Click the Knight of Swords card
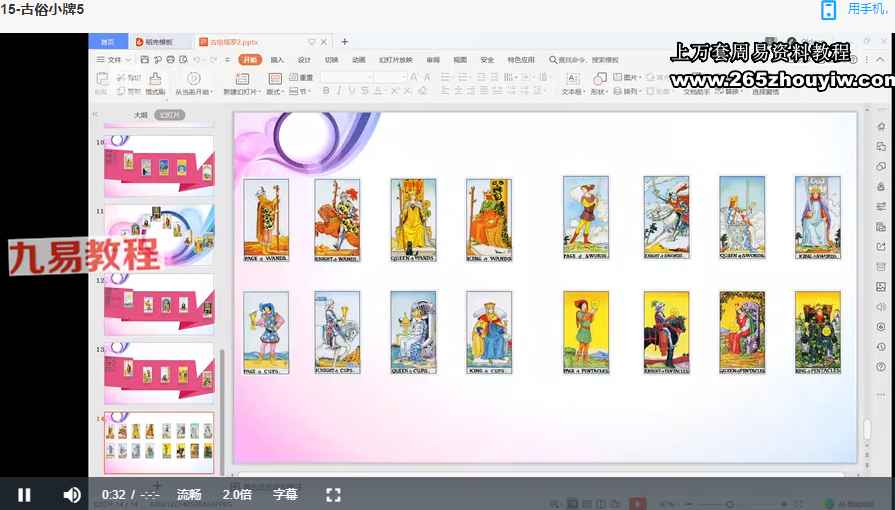Viewport: 895px width, 510px height. tap(666, 217)
